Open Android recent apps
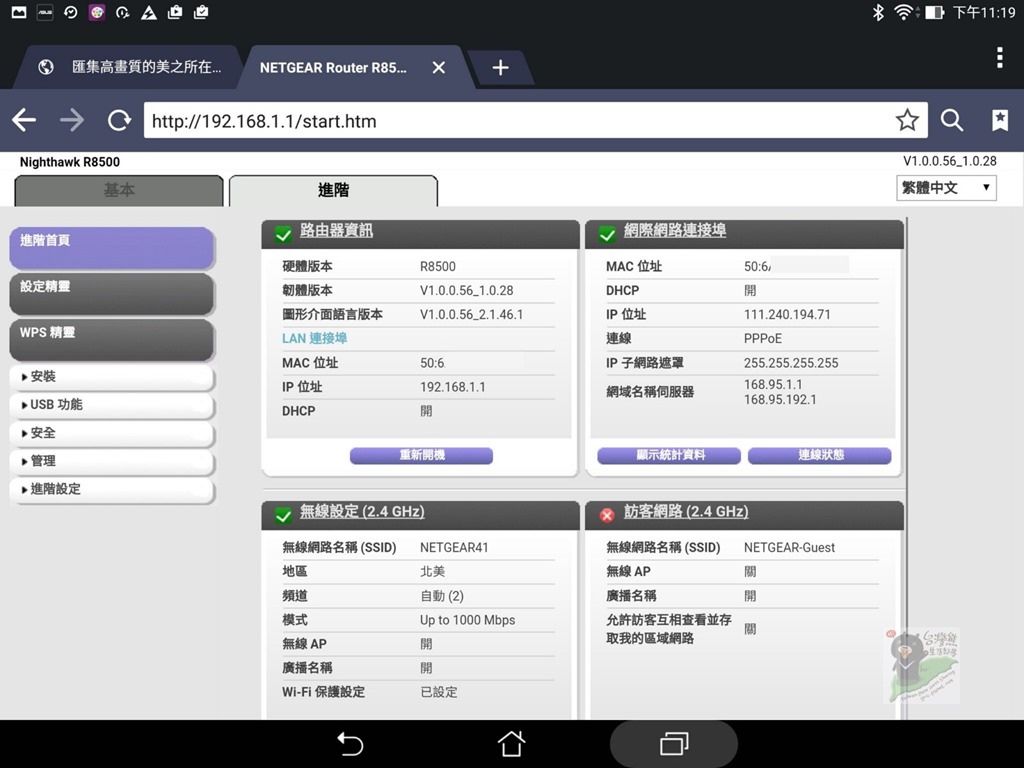1024x768 pixels. pos(674,743)
